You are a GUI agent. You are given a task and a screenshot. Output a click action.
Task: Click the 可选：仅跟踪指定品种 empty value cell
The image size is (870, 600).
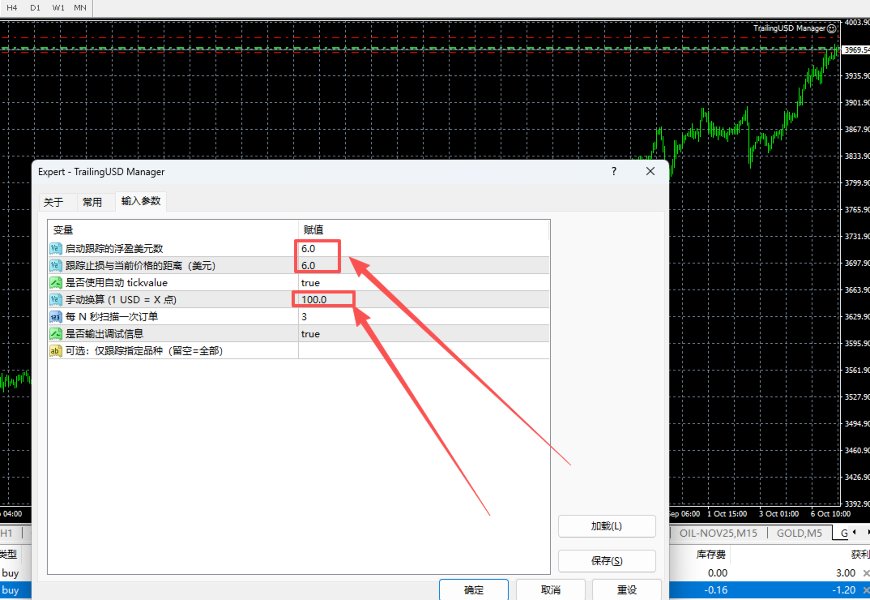tap(424, 351)
